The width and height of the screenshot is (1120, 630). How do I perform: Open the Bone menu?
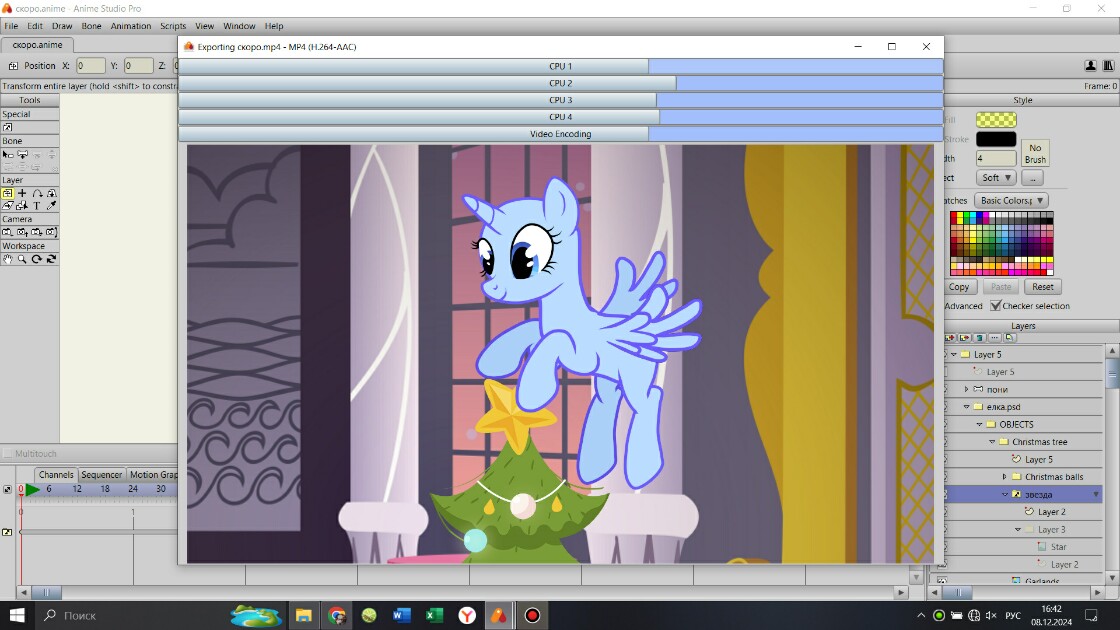[91, 26]
